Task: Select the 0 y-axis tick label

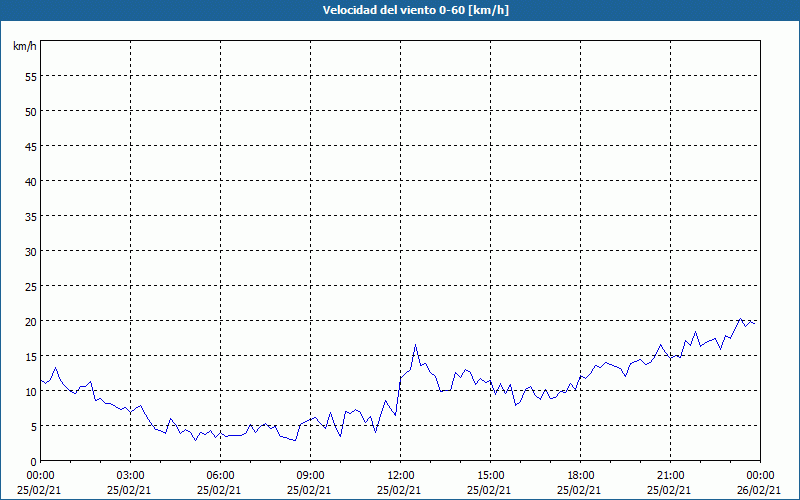Action: [34, 462]
